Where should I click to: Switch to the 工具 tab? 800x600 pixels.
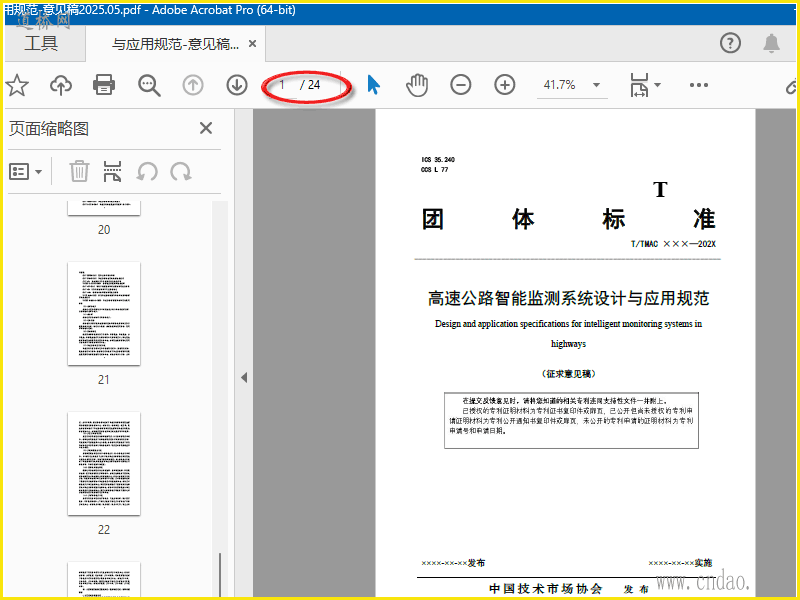(x=41, y=43)
